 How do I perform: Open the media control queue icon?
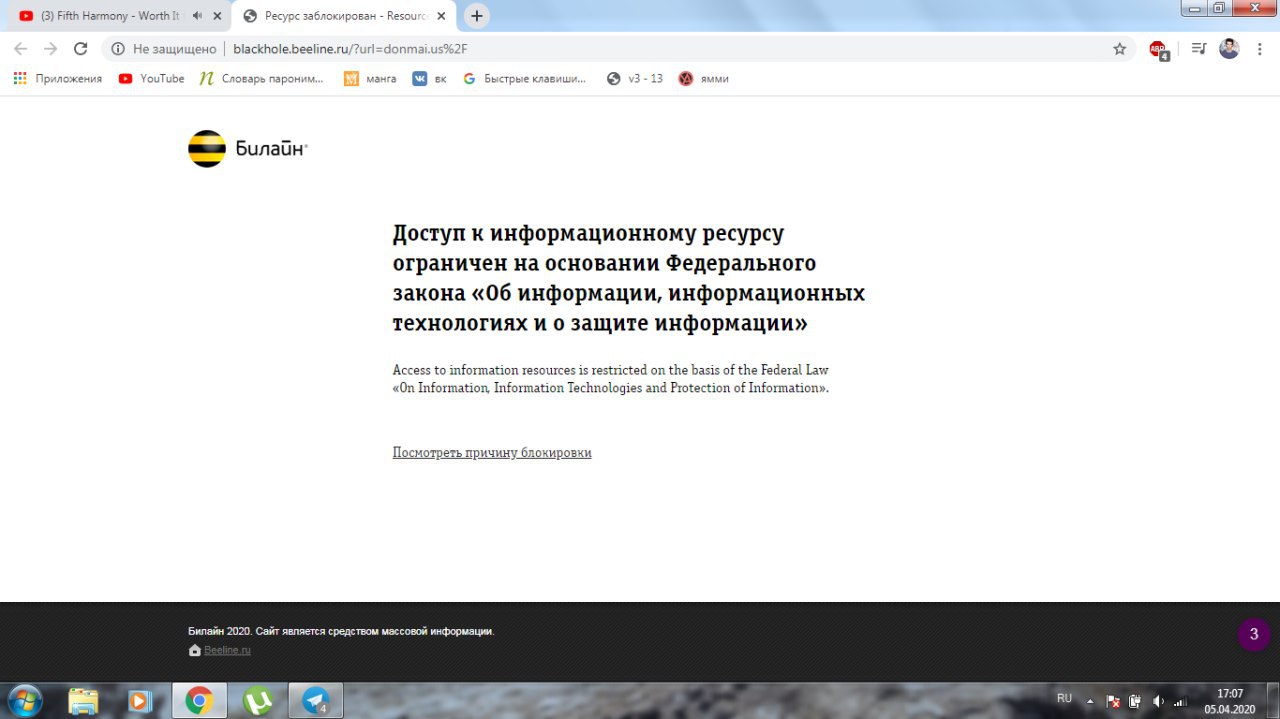[1199, 48]
